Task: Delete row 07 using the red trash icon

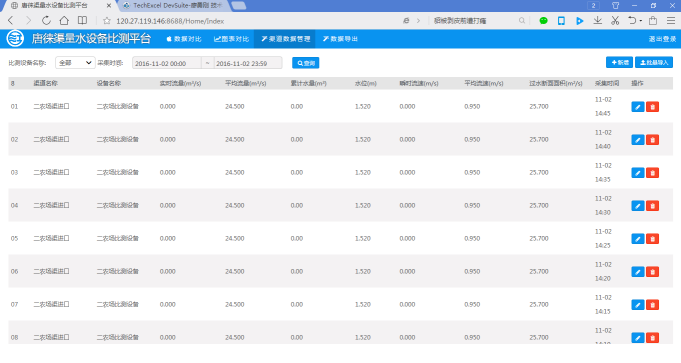Action: [x=652, y=305]
